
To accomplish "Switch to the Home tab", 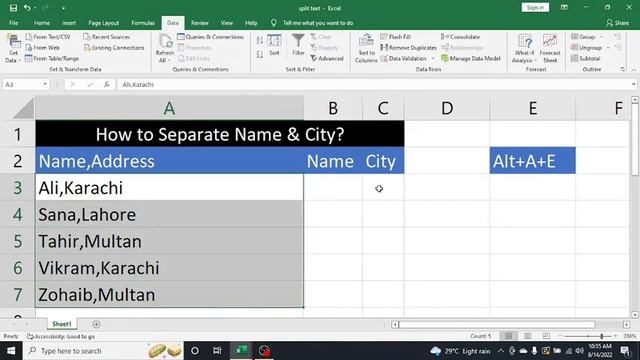I will [42, 23].
